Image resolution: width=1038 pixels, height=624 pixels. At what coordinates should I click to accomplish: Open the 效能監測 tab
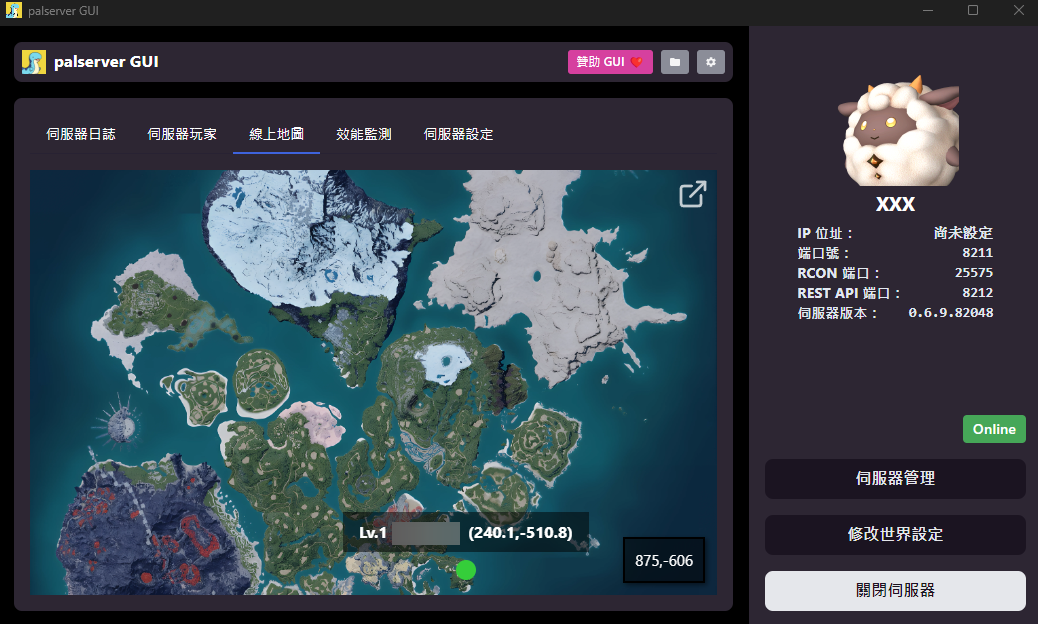click(x=363, y=134)
